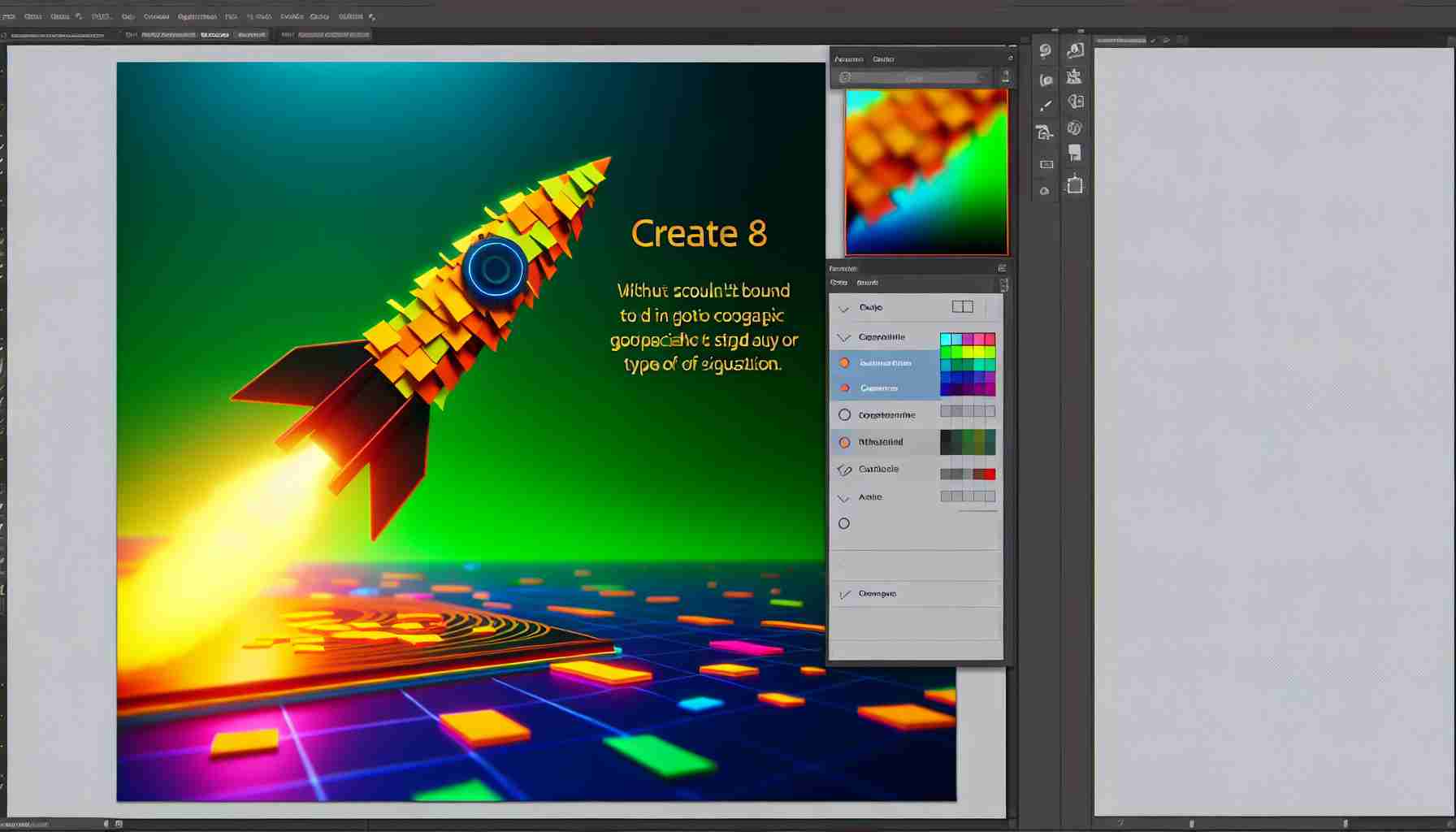This screenshot has height=832, width=1456.
Task: Select the brush tool in the right toolbar
Action: [x=1046, y=106]
